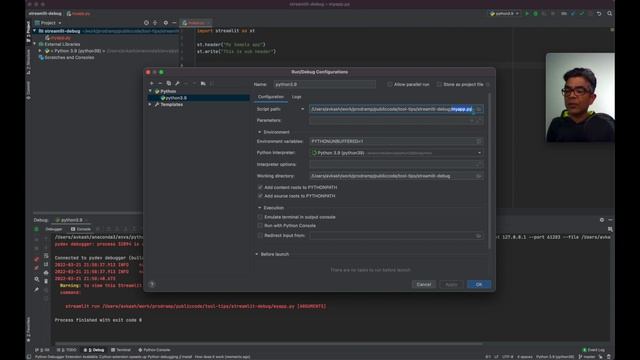Click the undo arrow icon in main toolbar

coord(599,13)
